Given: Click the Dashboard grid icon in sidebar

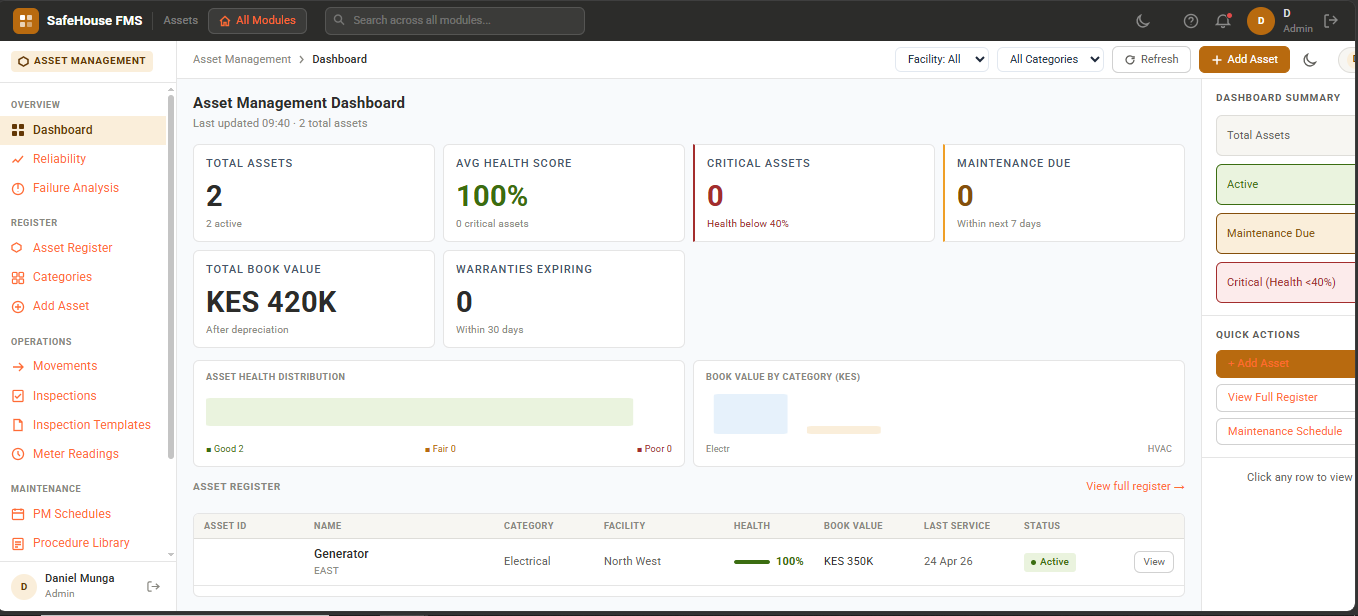Looking at the screenshot, I should click(18, 130).
